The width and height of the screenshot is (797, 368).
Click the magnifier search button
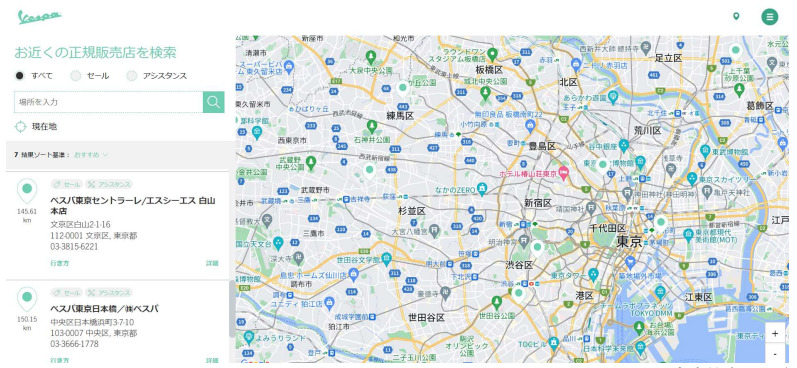213,102
